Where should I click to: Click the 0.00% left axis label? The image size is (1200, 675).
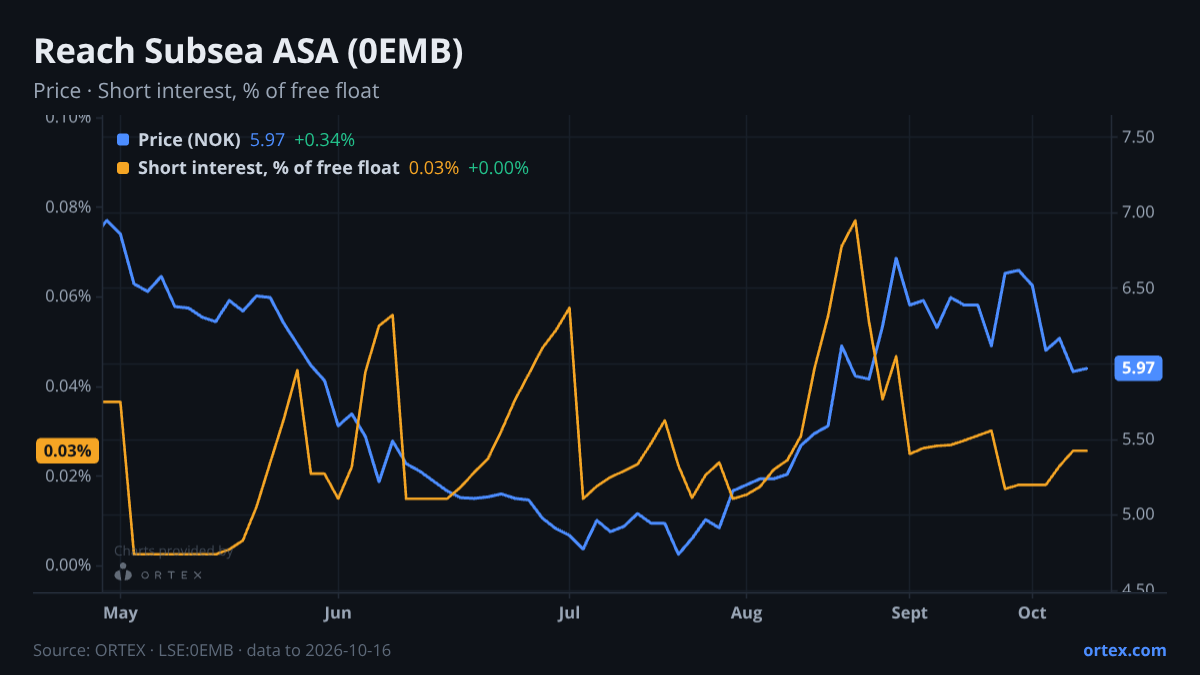(70, 565)
